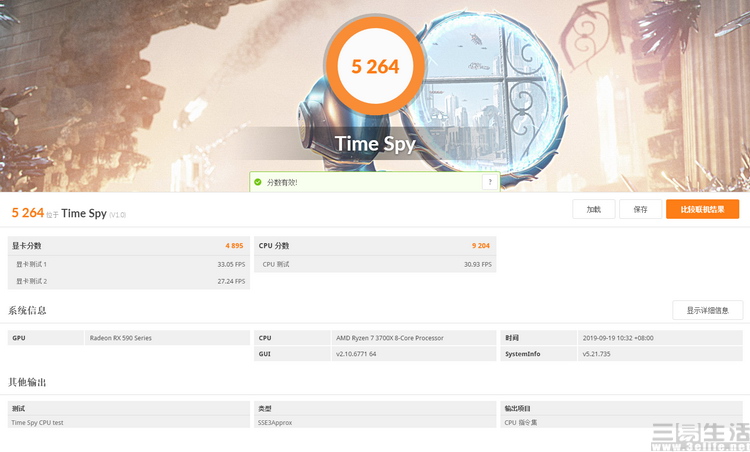Viewport: 750px width, 452px height.
Task: Click the timestamp 2019-09-19 10:32 +08:00
Action: 618,338
